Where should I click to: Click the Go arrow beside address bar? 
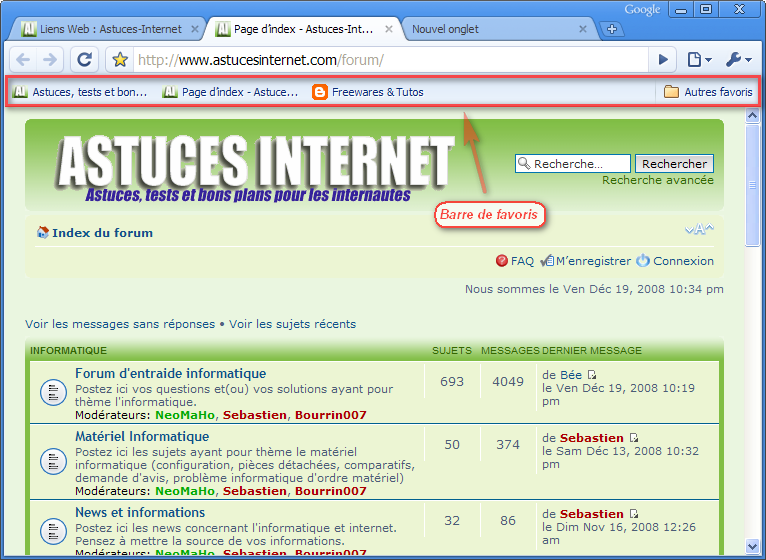[663, 60]
